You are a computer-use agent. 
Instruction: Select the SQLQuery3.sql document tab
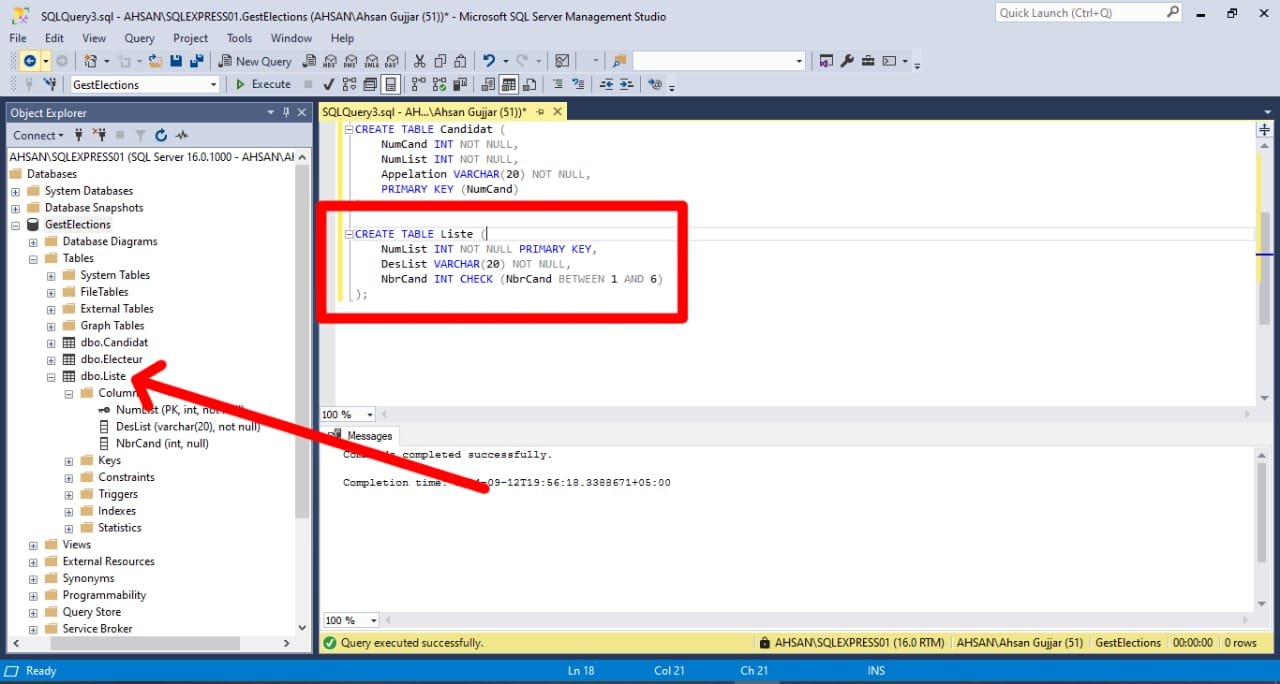424,112
